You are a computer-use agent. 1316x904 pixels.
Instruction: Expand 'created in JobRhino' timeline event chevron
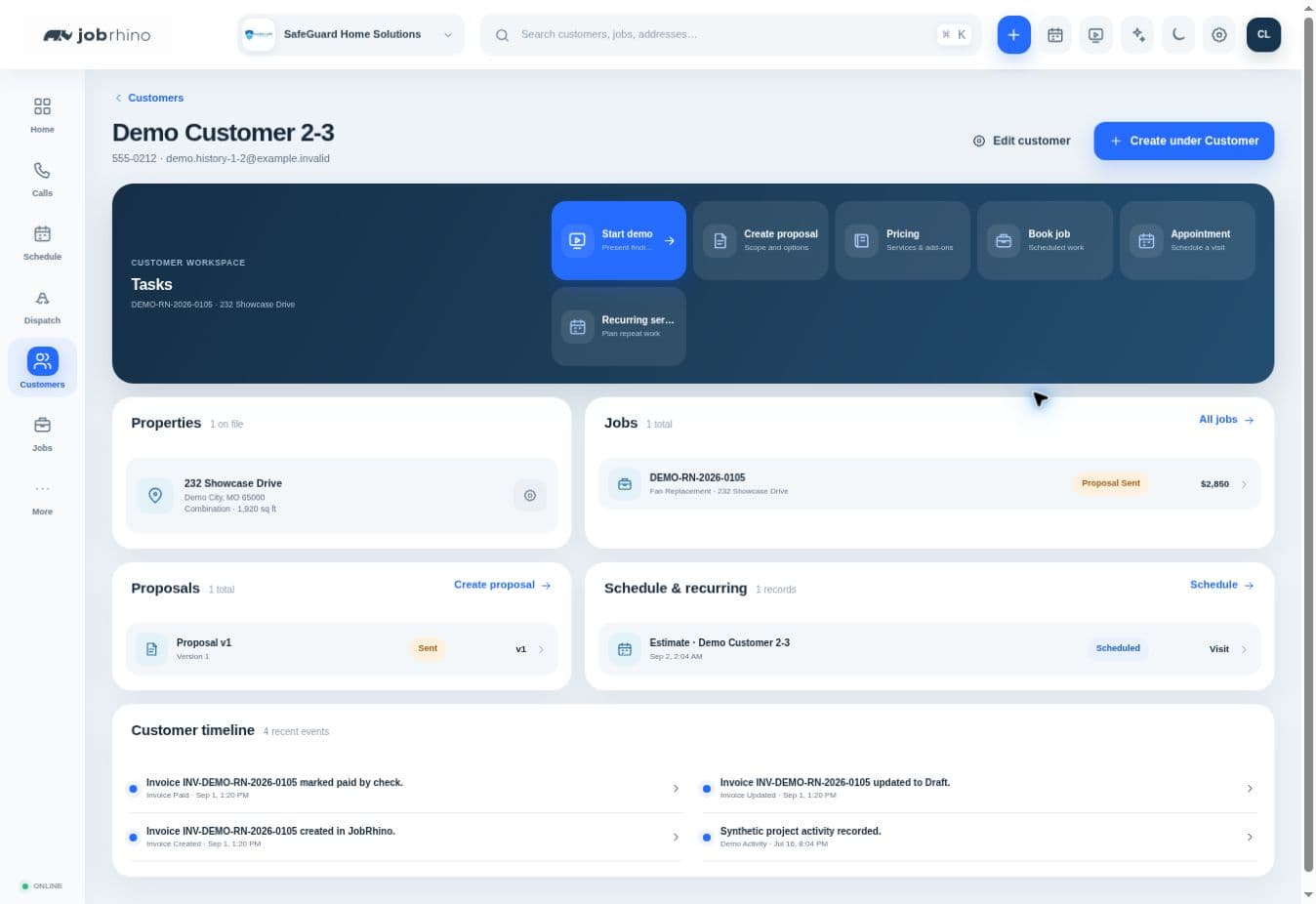[676, 838]
